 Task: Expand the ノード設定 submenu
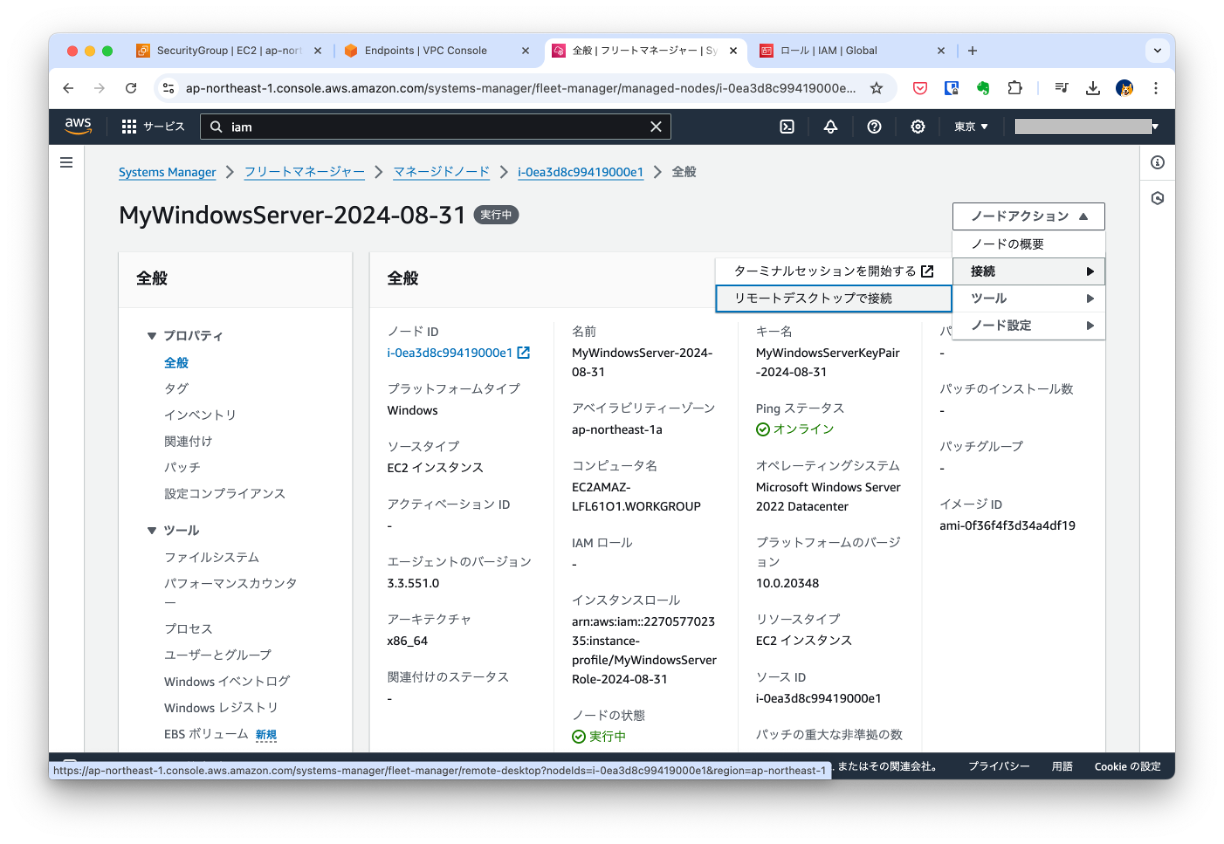click(1028, 325)
